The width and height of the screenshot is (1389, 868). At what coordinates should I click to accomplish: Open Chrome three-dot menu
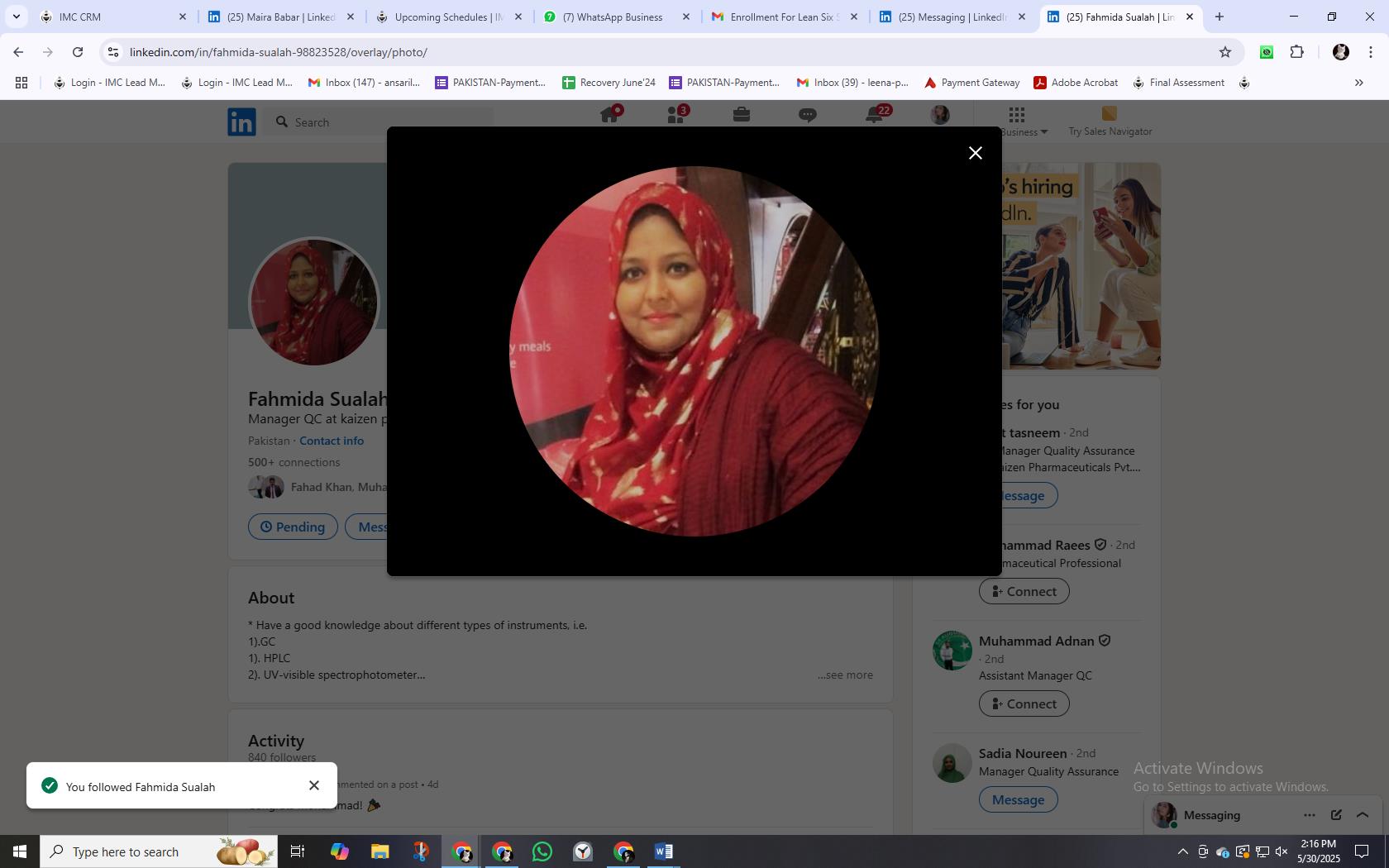click(x=1371, y=52)
